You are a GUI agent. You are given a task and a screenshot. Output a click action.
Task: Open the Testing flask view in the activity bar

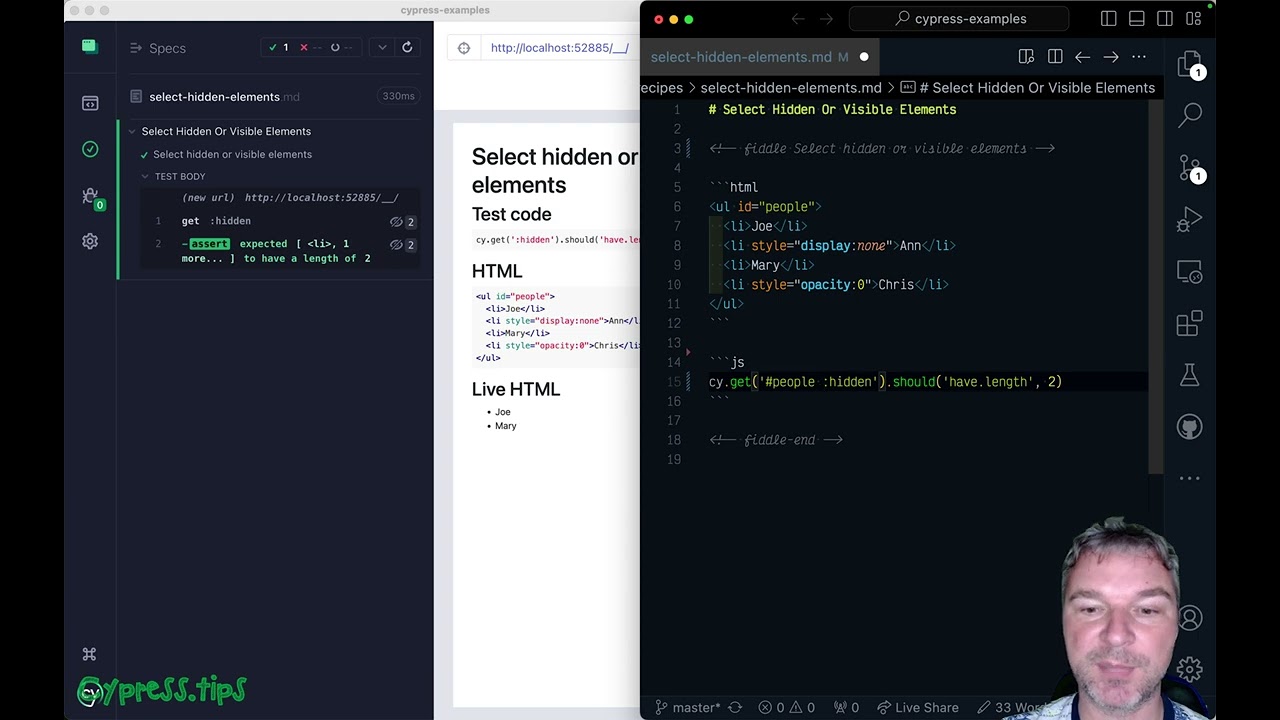tap(1190, 375)
